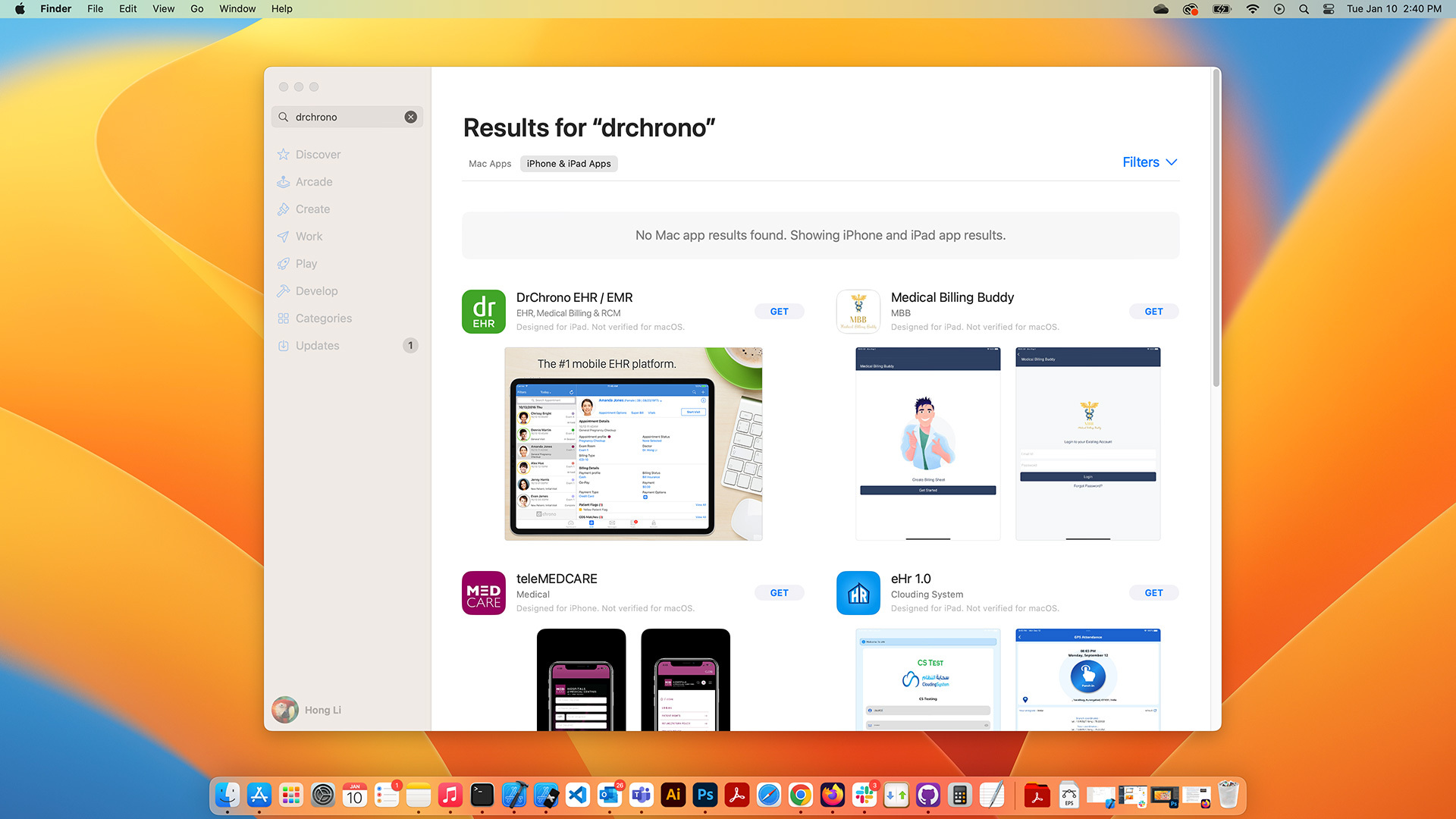Click the Updates badge notification
1456x819 pixels.
[411, 345]
